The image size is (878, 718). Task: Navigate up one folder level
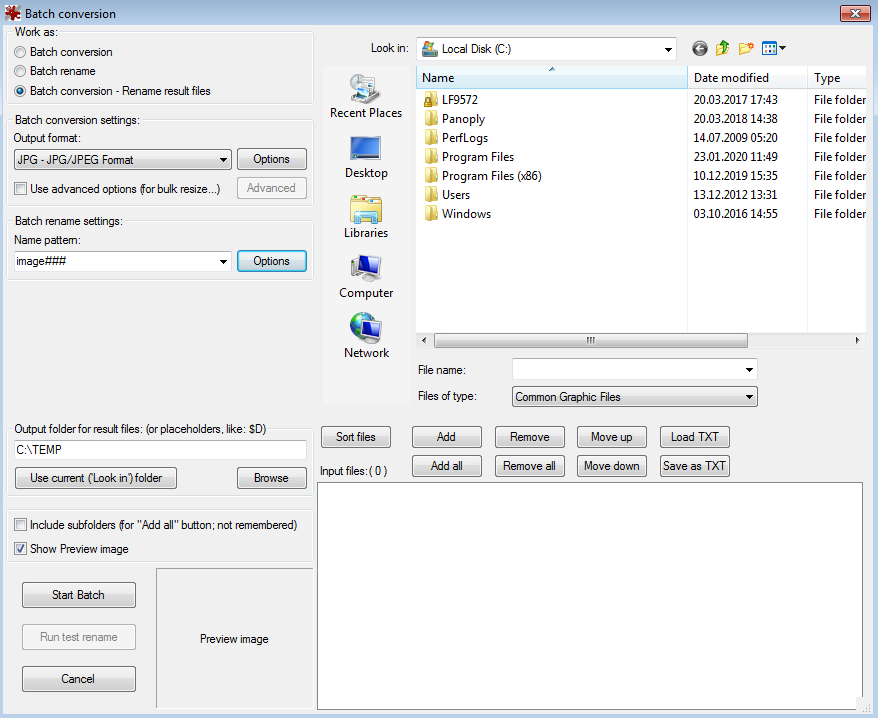tap(721, 48)
